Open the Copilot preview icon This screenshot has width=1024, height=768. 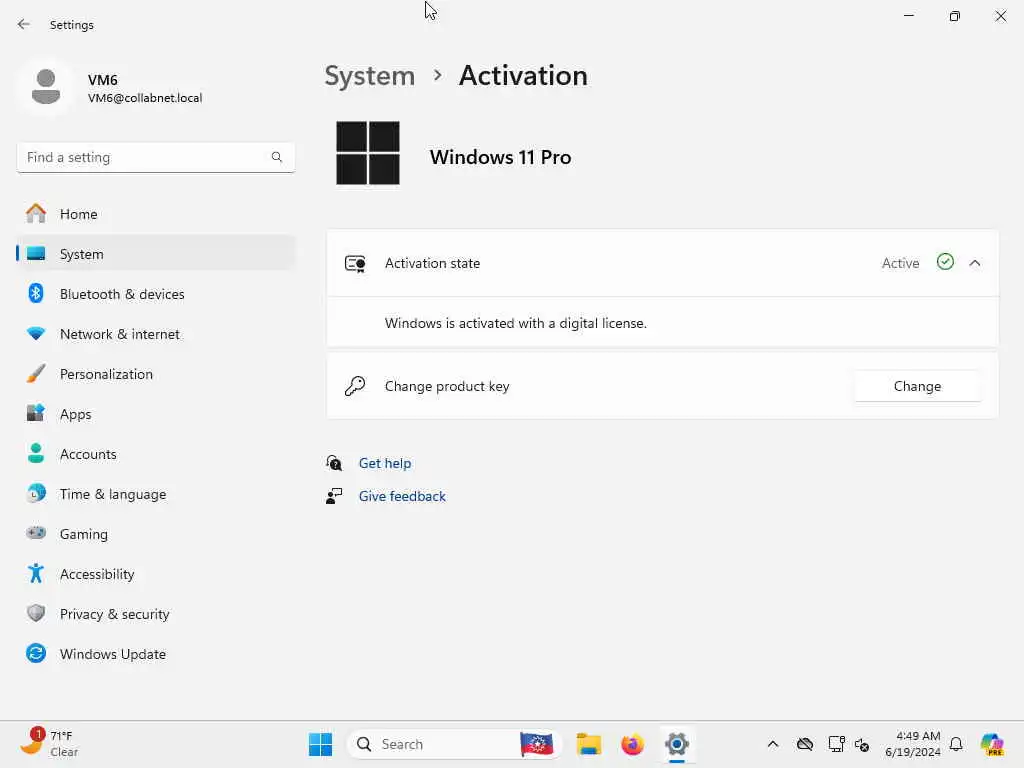992,744
